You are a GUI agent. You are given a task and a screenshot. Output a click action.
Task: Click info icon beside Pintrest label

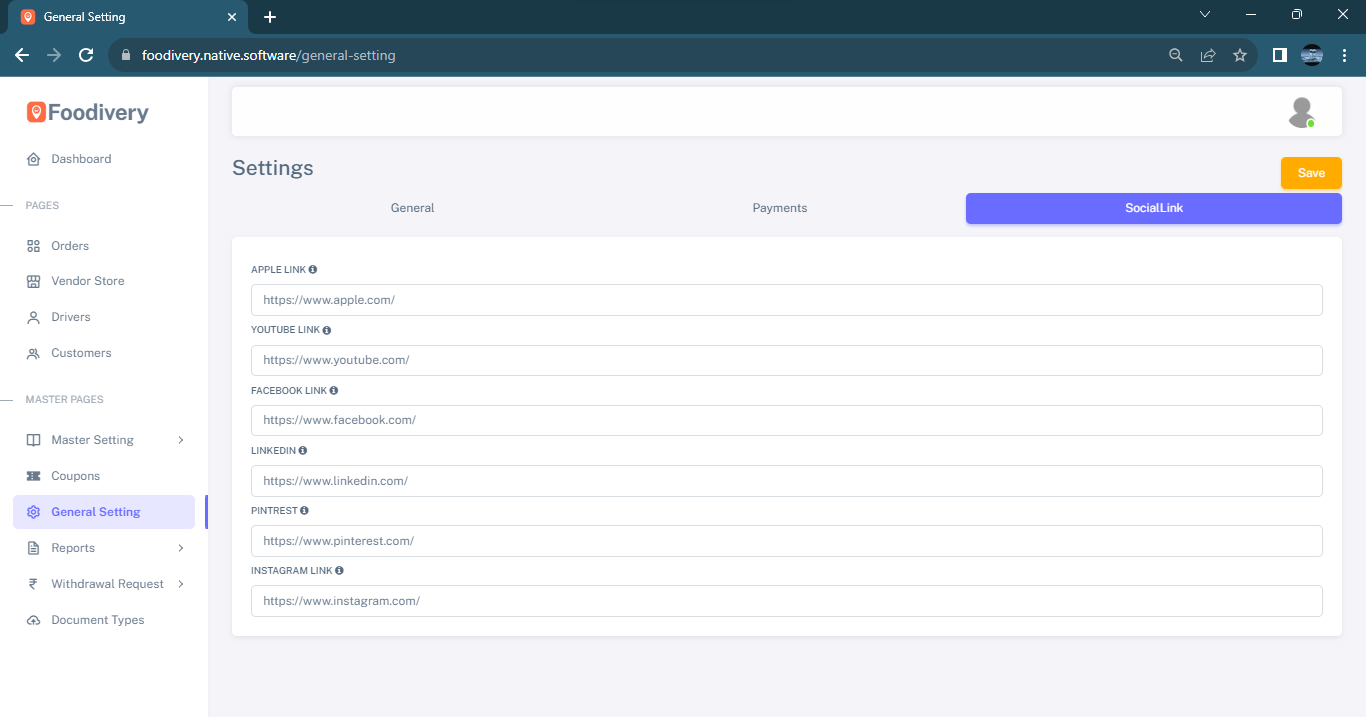305,511
